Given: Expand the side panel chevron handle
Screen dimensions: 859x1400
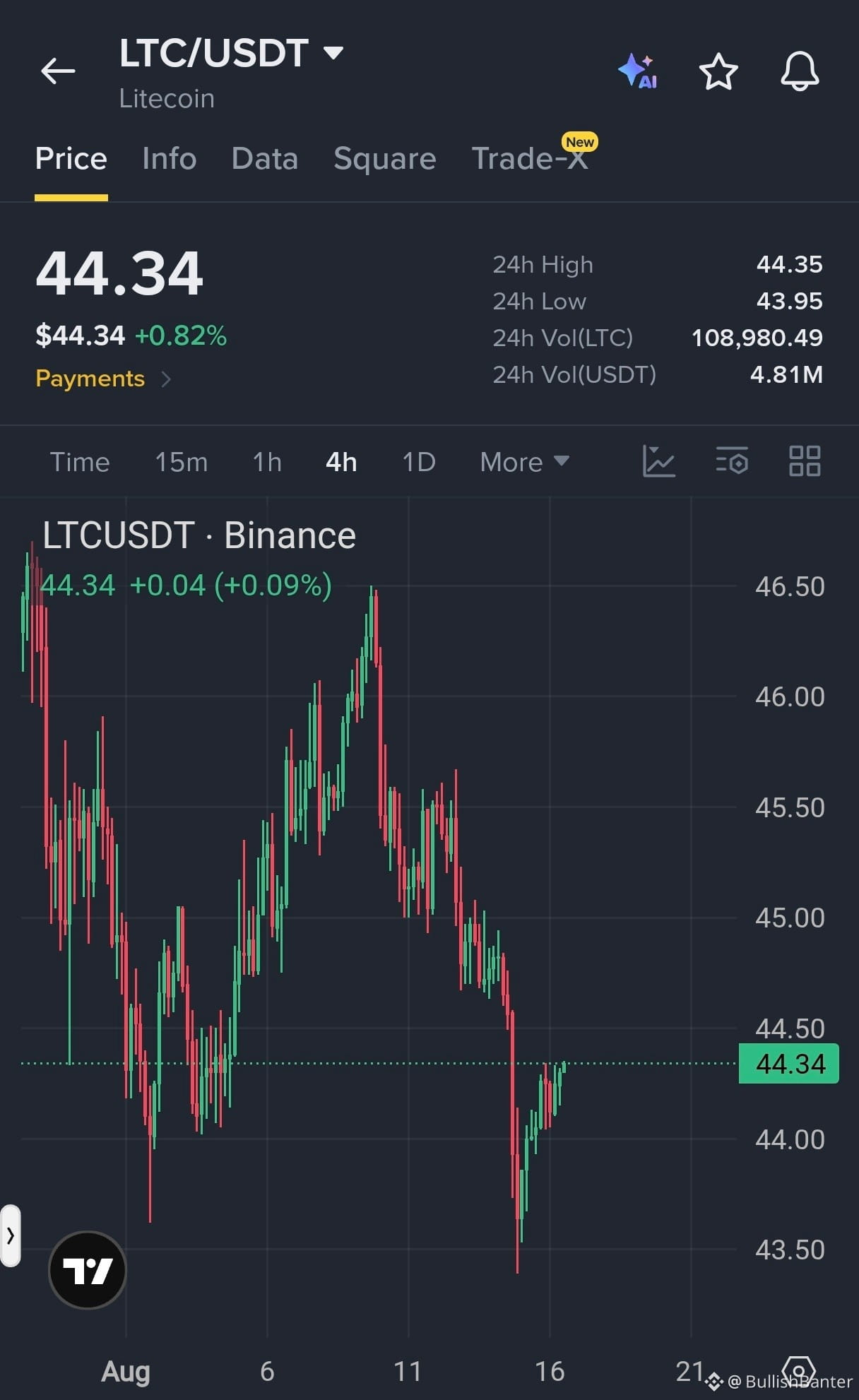Looking at the screenshot, I should coord(11,1235).
